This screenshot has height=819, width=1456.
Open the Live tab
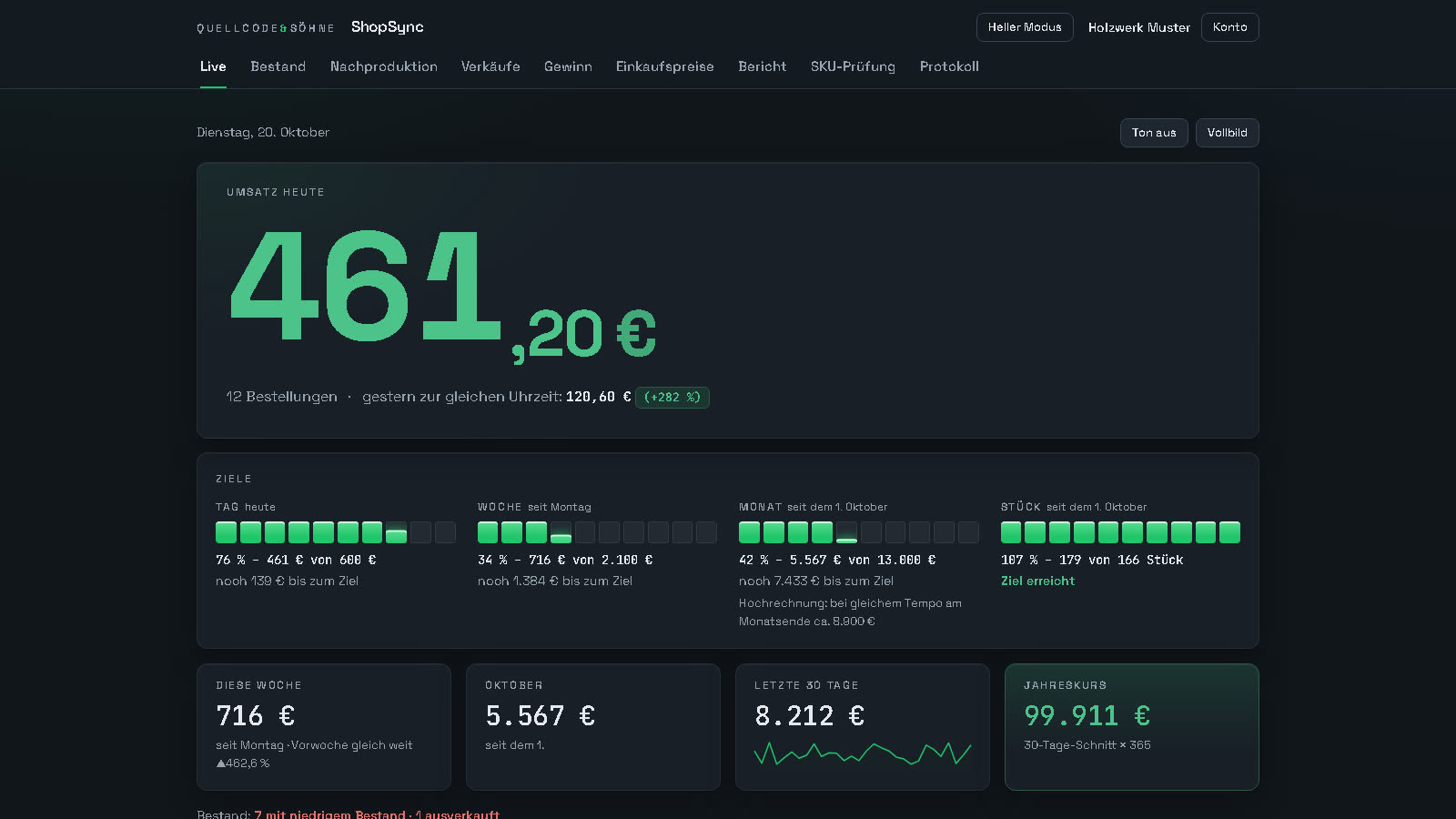[x=213, y=66]
